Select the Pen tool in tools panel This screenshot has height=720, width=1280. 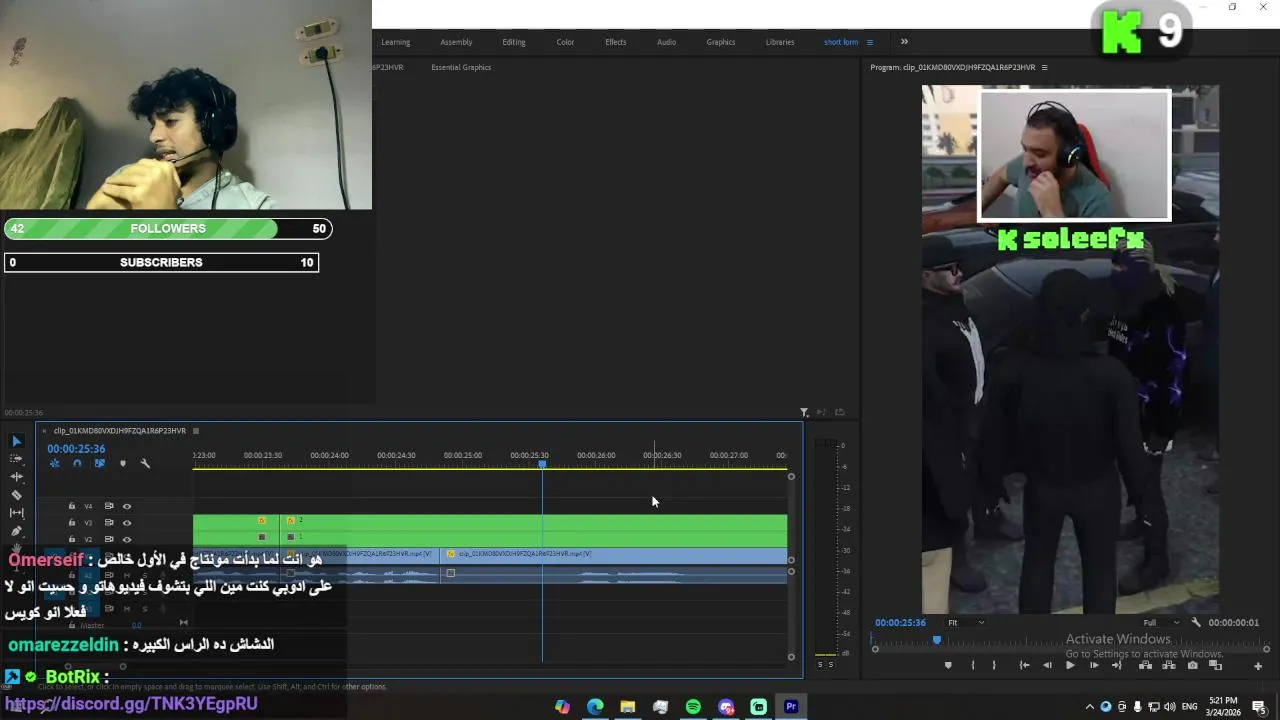point(16,530)
